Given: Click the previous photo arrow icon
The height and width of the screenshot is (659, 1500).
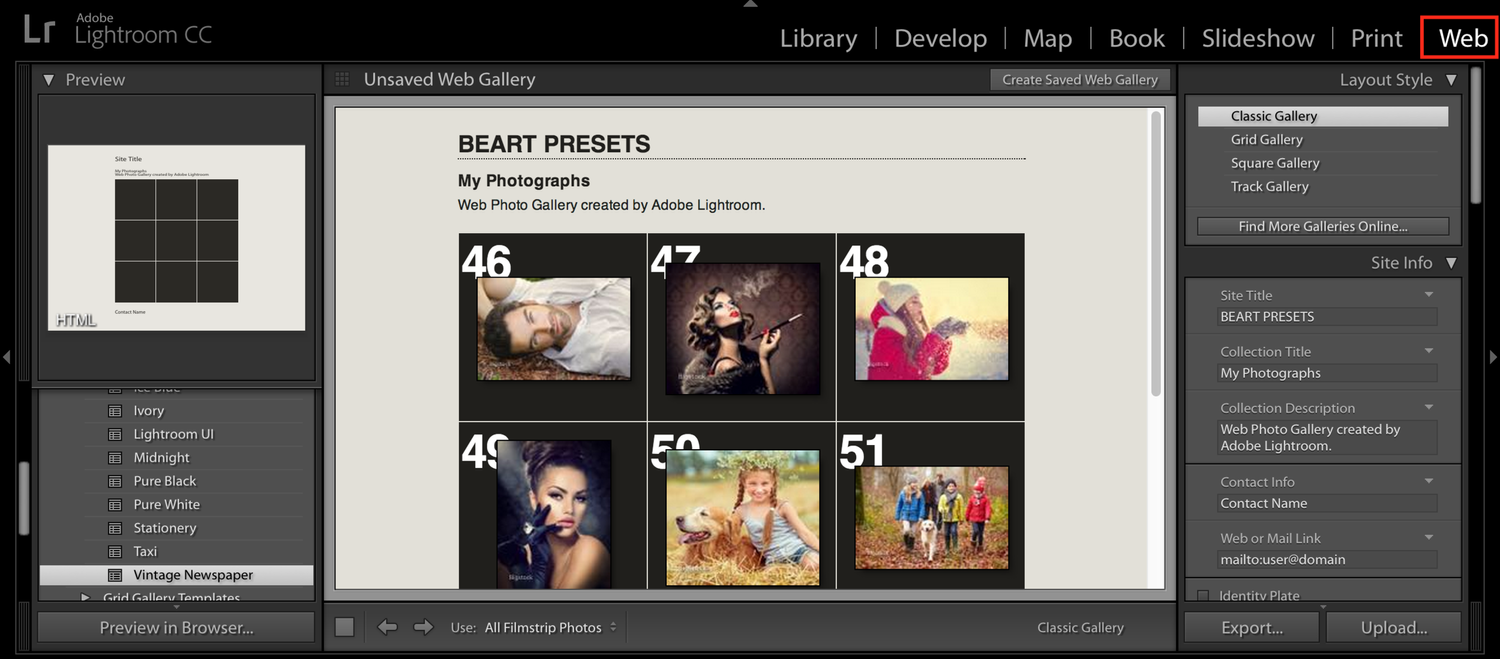Looking at the screenshot, I should (388, 627).
